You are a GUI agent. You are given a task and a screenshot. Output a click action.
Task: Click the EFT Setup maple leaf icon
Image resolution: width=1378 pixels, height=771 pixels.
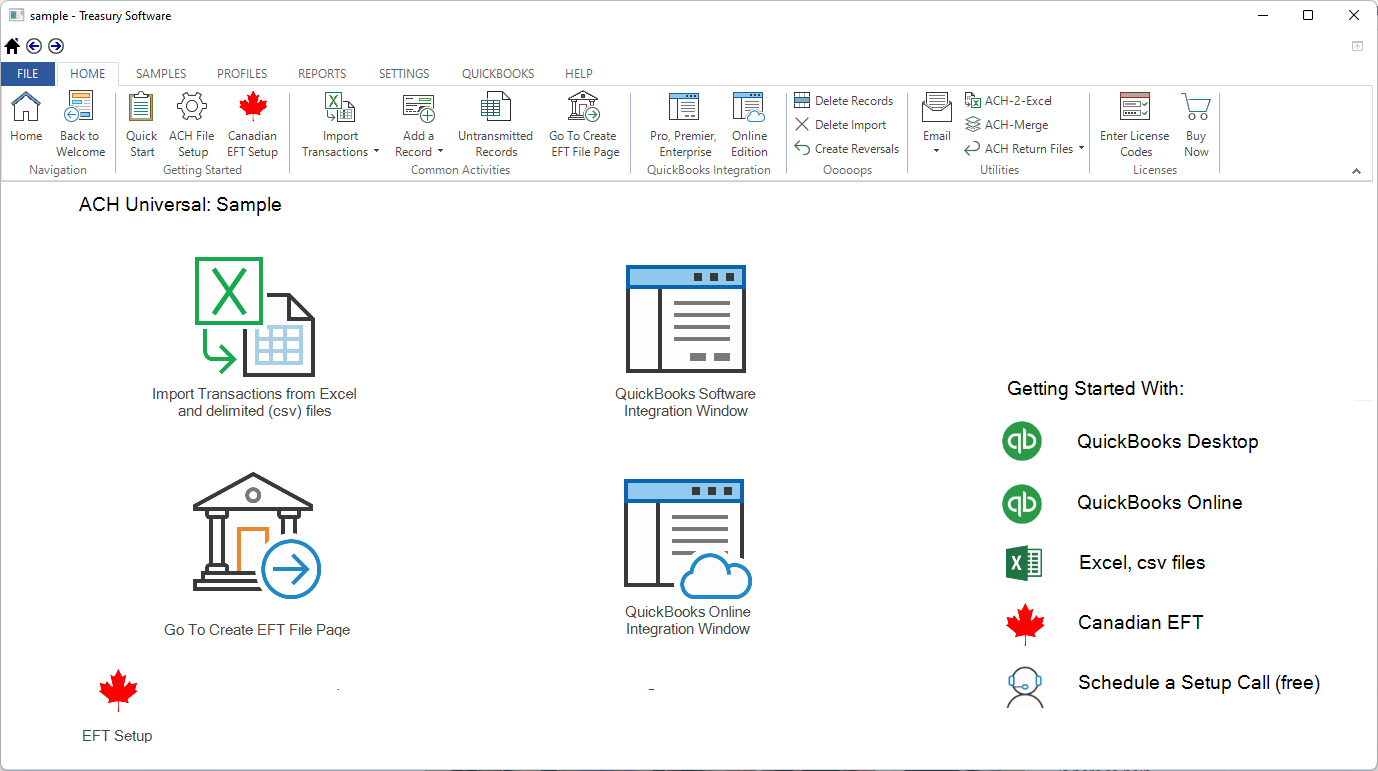click(x=118, y=690)
